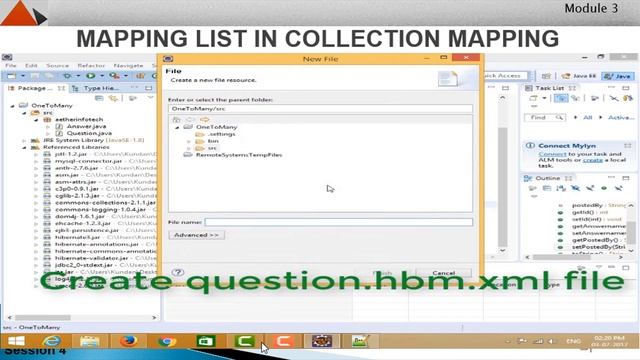Viewport: 640px width, 360px height.
Task: Switch to the Type Hierarchy tab
Action: point(96,88)
